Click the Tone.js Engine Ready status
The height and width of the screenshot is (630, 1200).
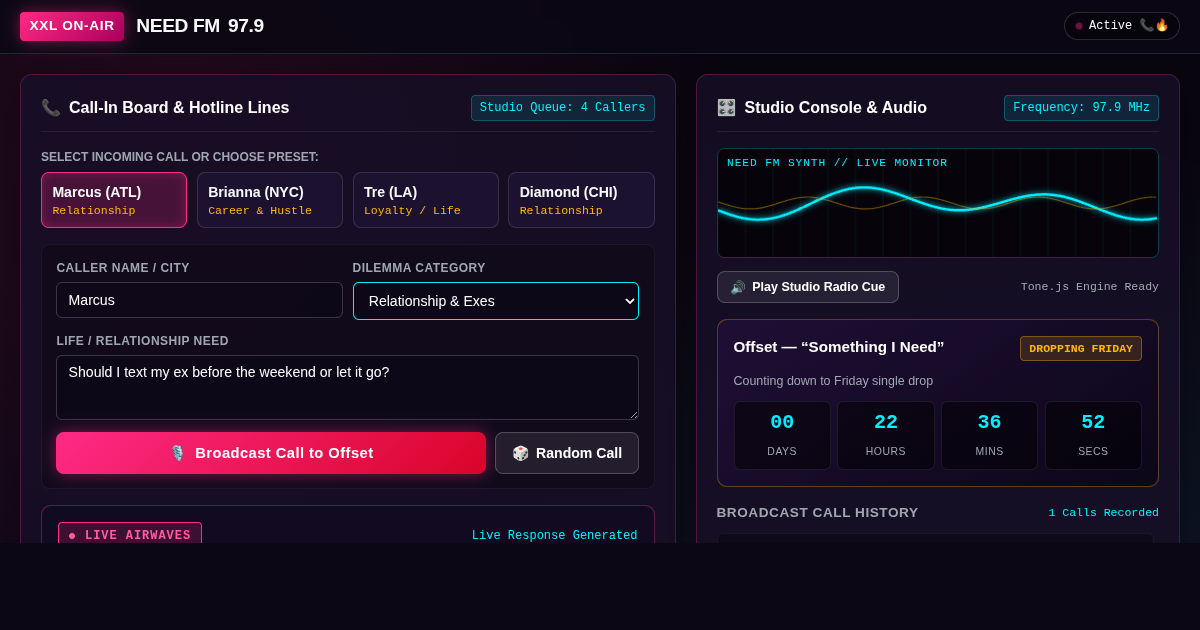coord(1090,287)
